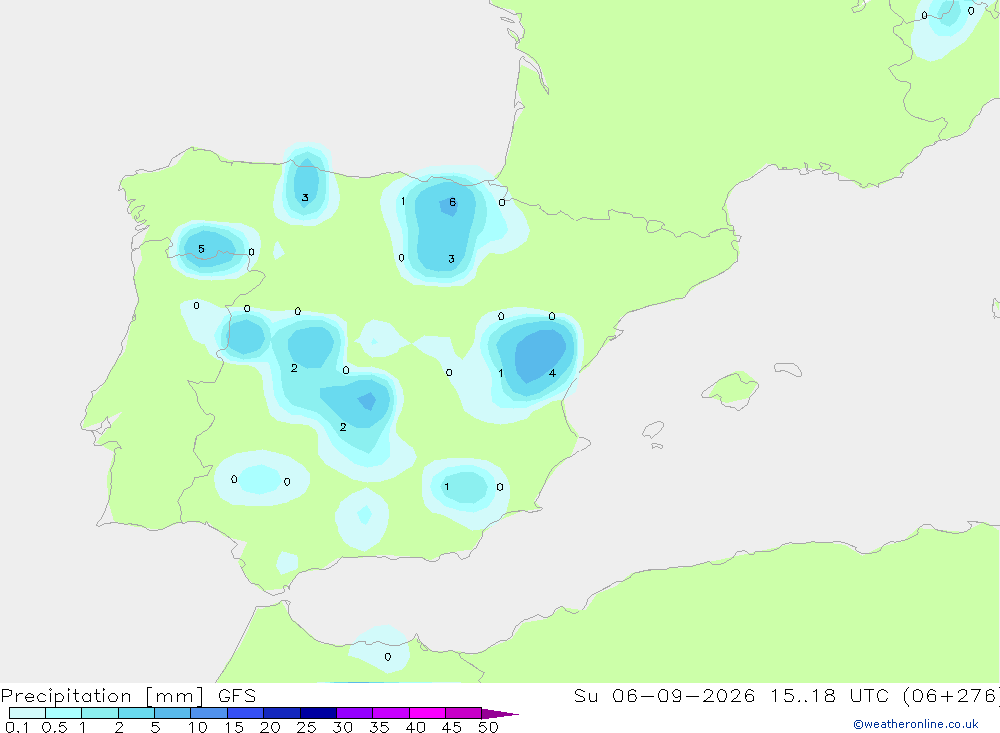Viewport: 1000px width, 733px height.
Task: Click the "15" legend scale label
Action: pos(234,727)
